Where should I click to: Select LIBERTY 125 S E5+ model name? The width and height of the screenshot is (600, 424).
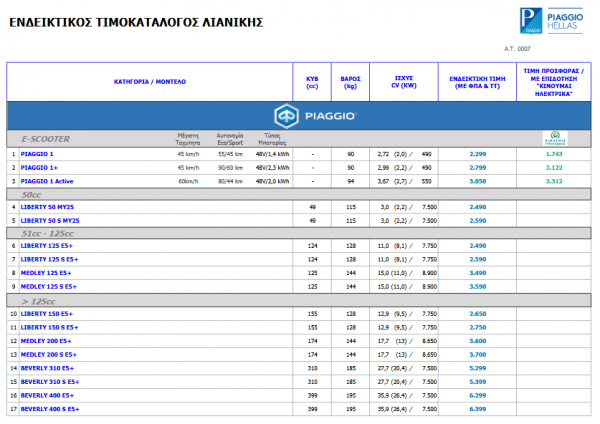click(49, 259)
